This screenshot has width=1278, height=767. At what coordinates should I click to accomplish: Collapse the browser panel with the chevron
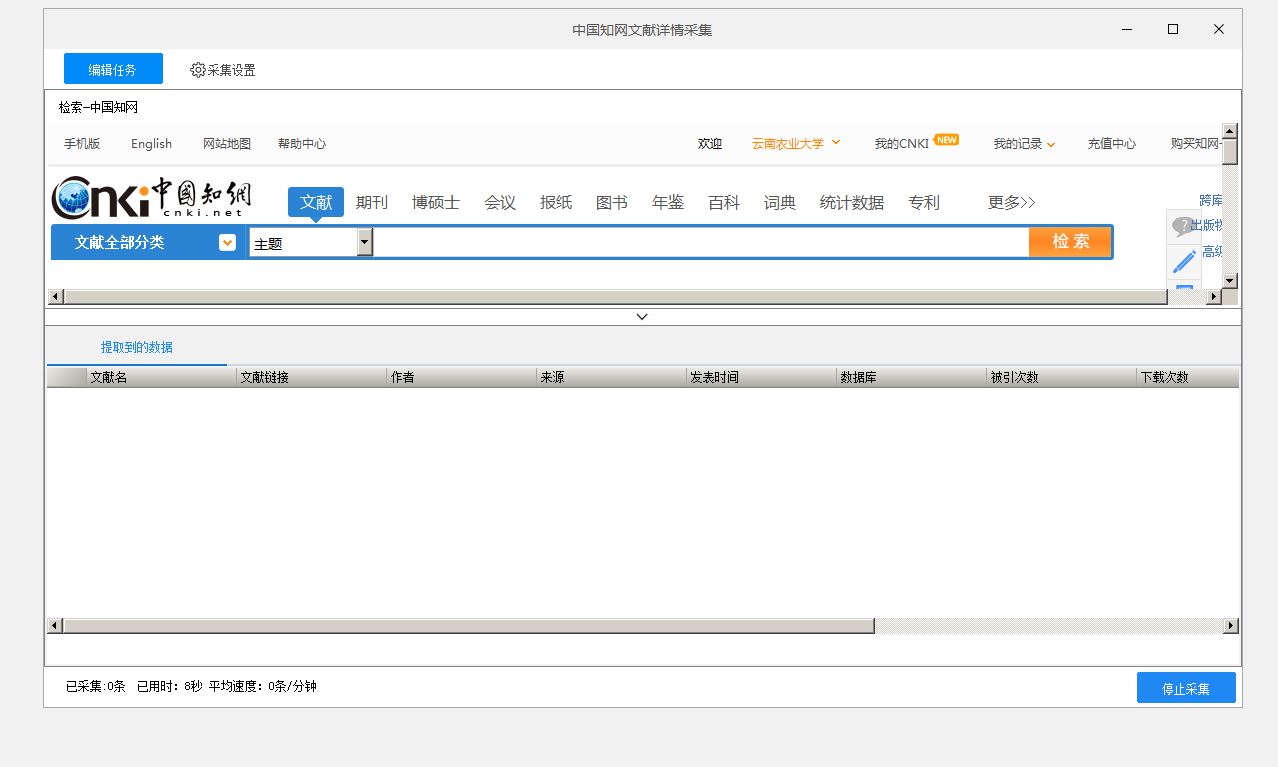pyautogui.click(x=642, y=317)
